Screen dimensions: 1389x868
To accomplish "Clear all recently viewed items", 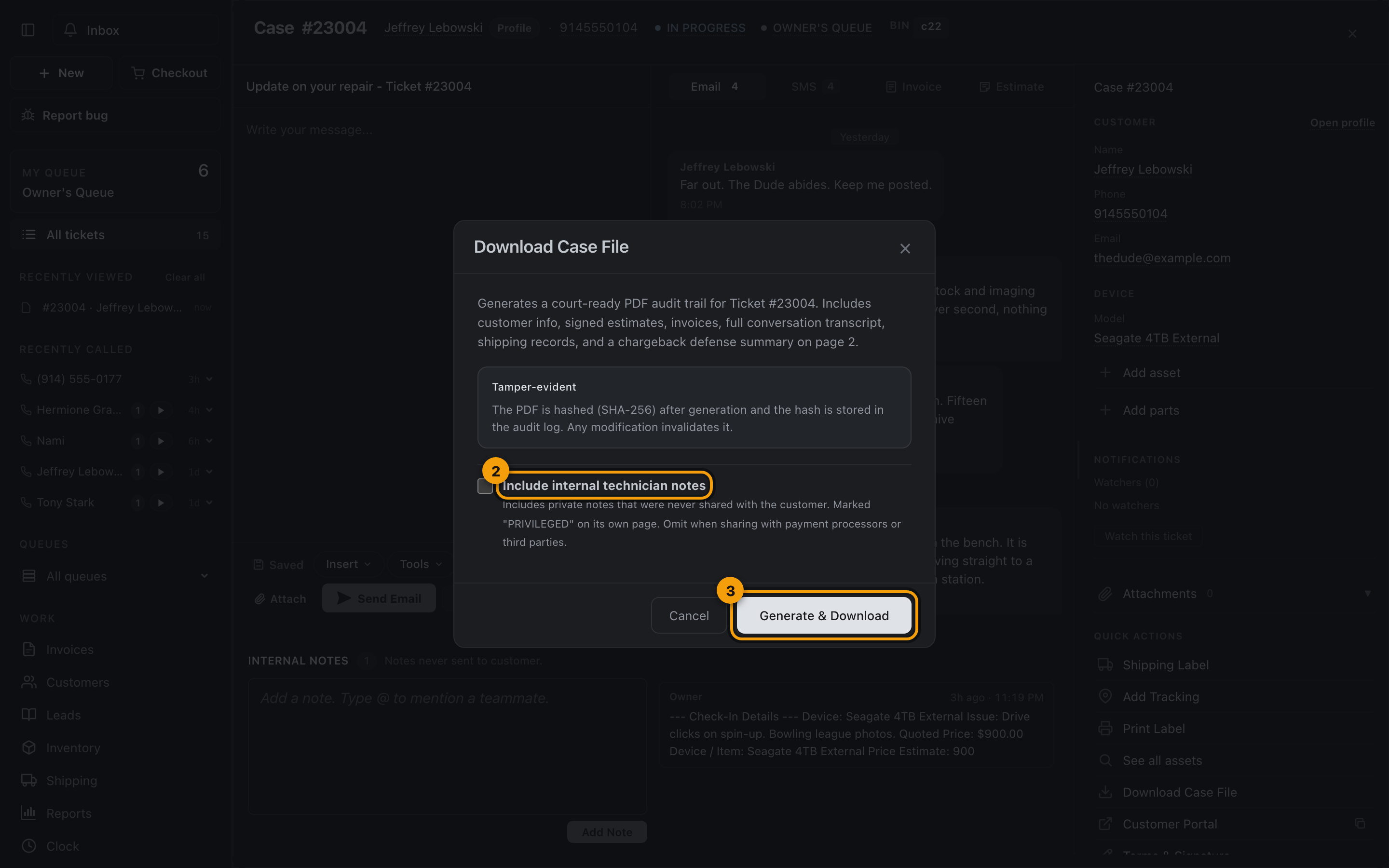I will click(185, 277).
